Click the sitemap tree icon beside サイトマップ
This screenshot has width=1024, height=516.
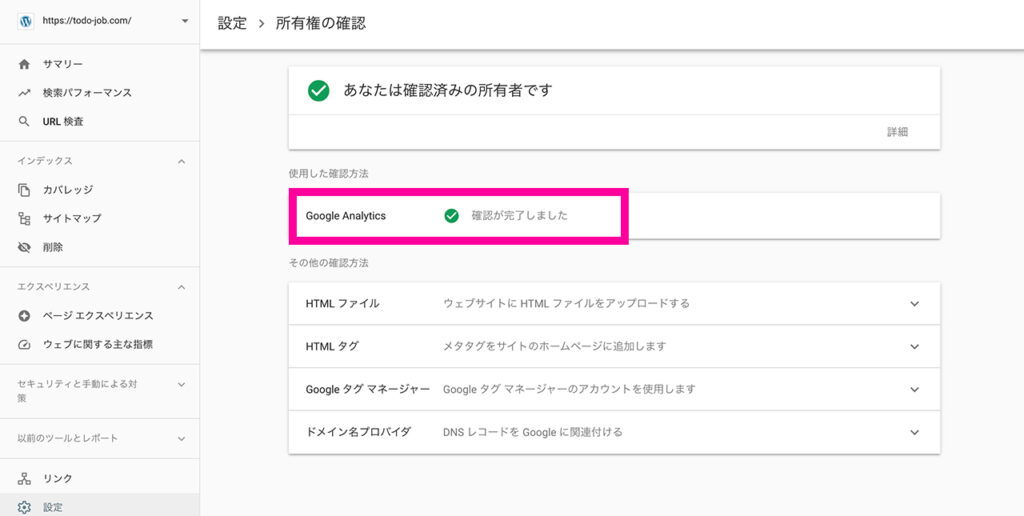tap(24, 219)
